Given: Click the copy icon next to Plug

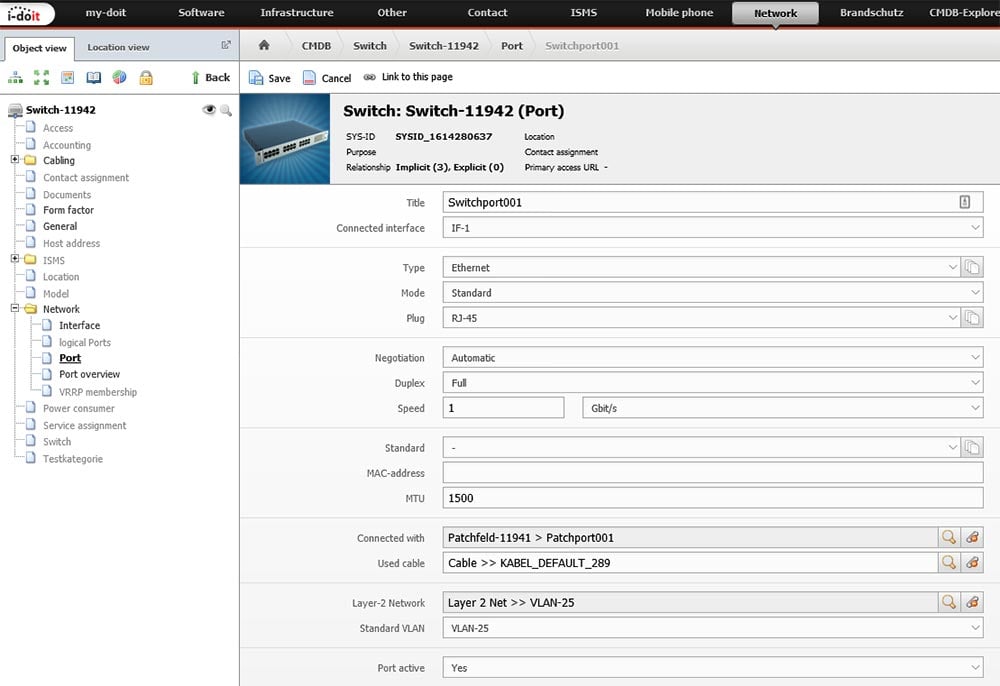Looking at the screenshot, I should click(x=972, y=317).
